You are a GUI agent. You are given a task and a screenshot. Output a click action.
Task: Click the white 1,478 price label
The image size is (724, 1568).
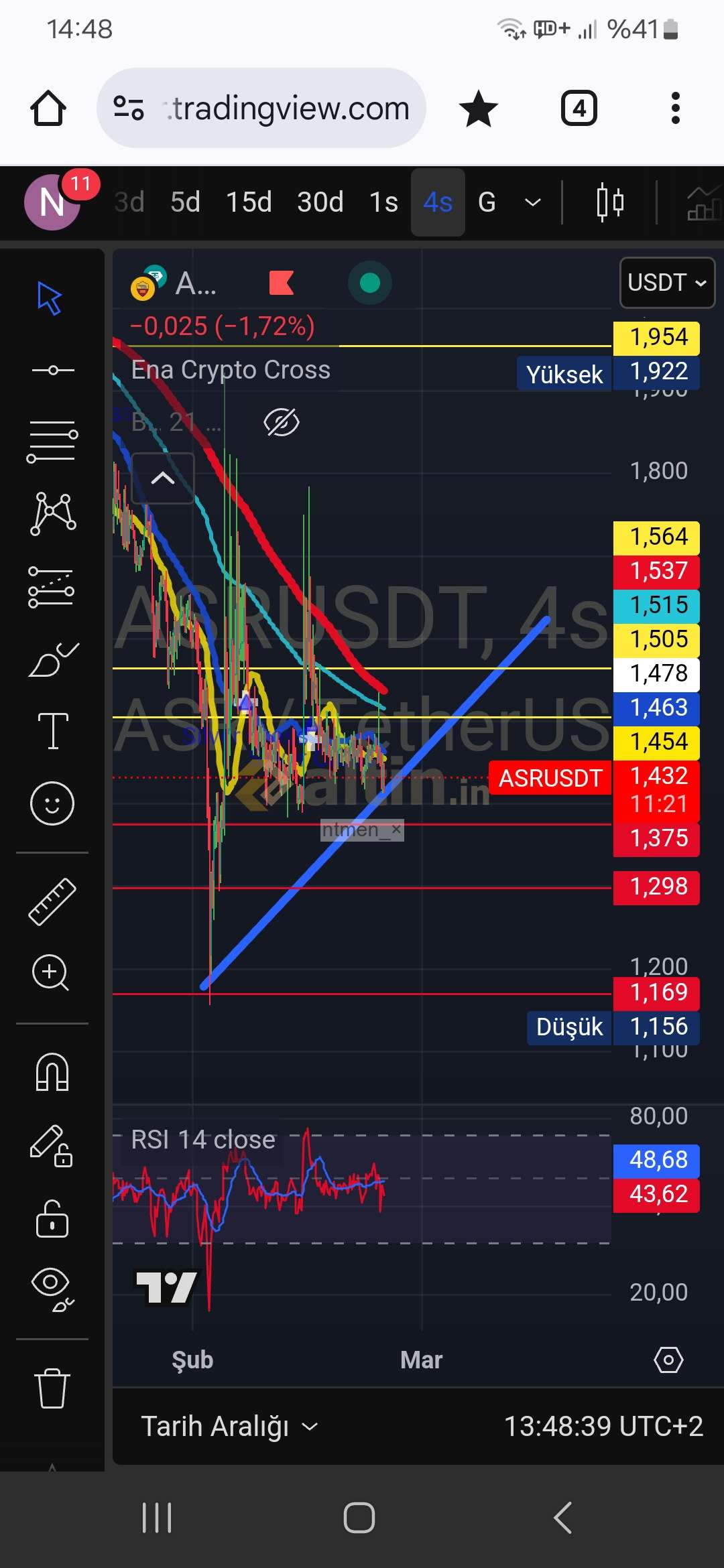[657, 673]
